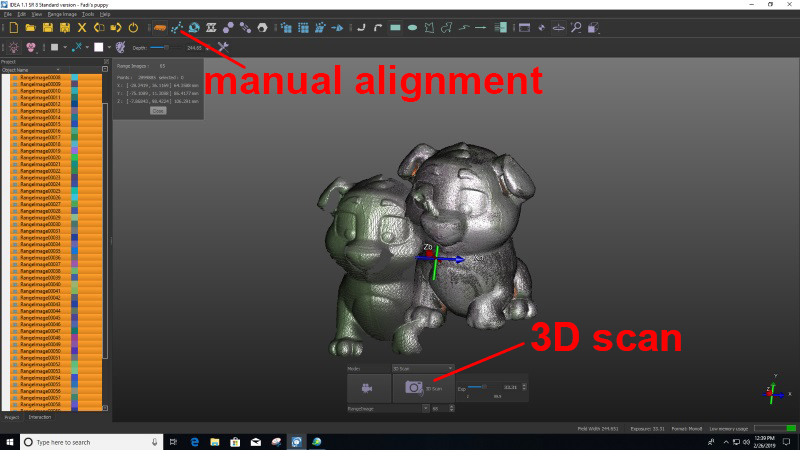This screenshot has width=800, height=450.
Task: Open Microsoft Edge from the taskbar
Action: pos(194,442)
